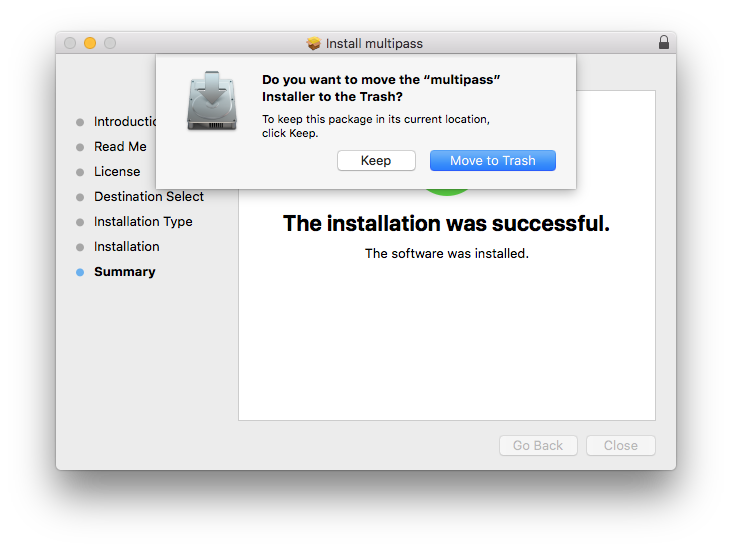Click the multipass package icon in title bar
Screen dimensions: 732x550
tap(314, 43)
